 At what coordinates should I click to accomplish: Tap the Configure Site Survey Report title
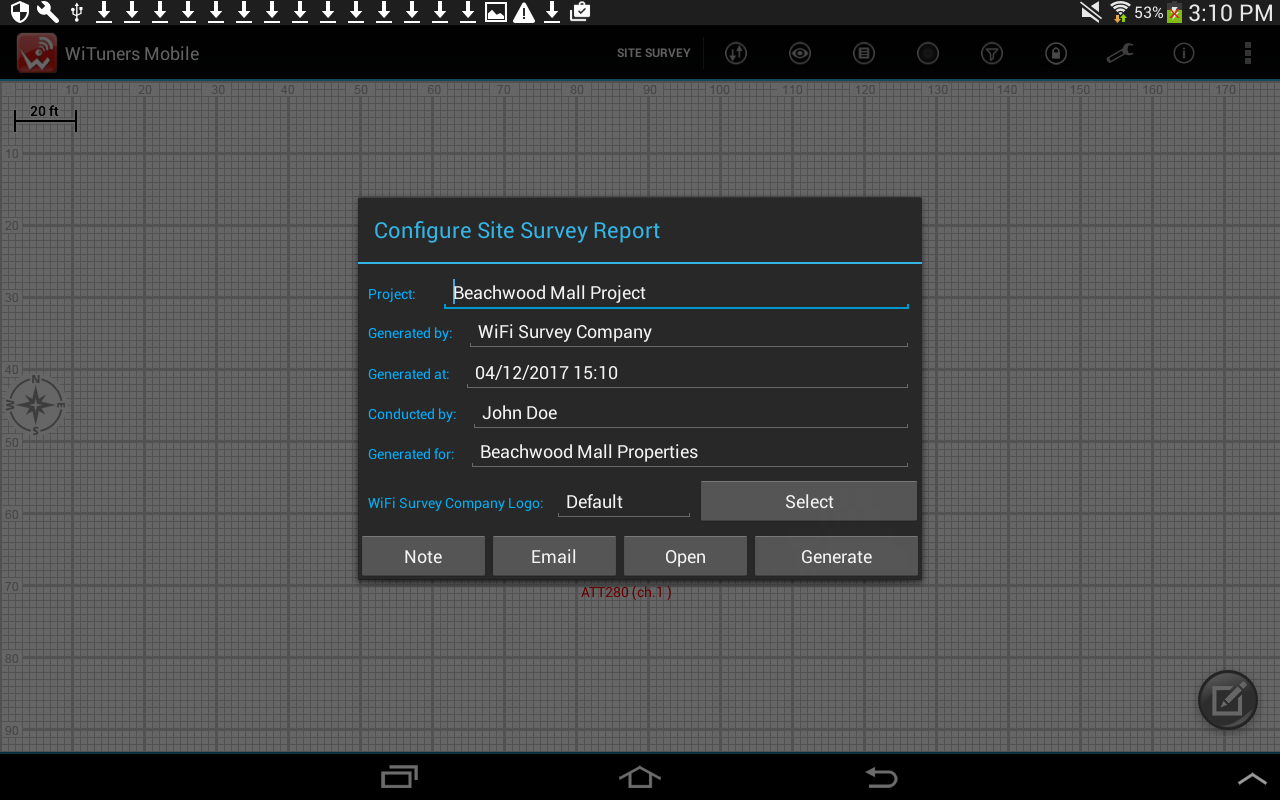[x=517, y=231]
